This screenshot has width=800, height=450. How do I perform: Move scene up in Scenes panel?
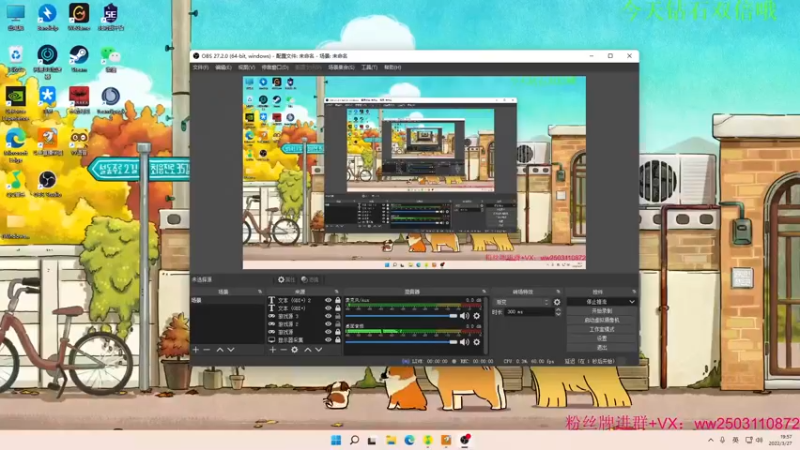coord(220,350)
